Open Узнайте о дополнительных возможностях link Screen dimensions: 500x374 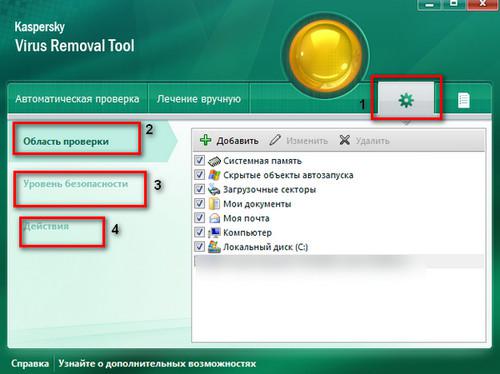tap(157, 363)
